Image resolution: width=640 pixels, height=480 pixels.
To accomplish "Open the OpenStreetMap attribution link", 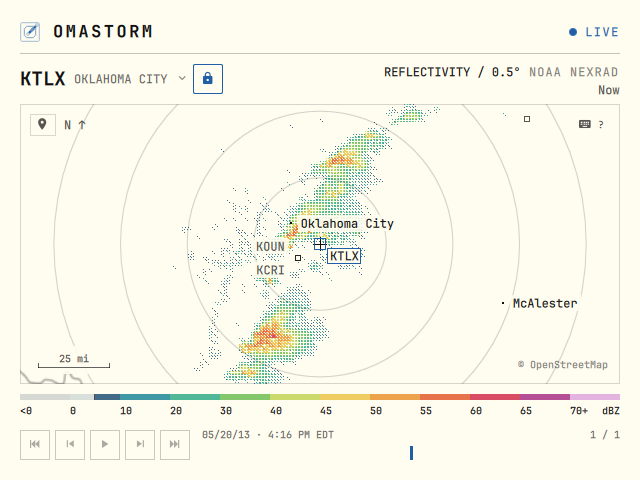I will tap(563, 364).
